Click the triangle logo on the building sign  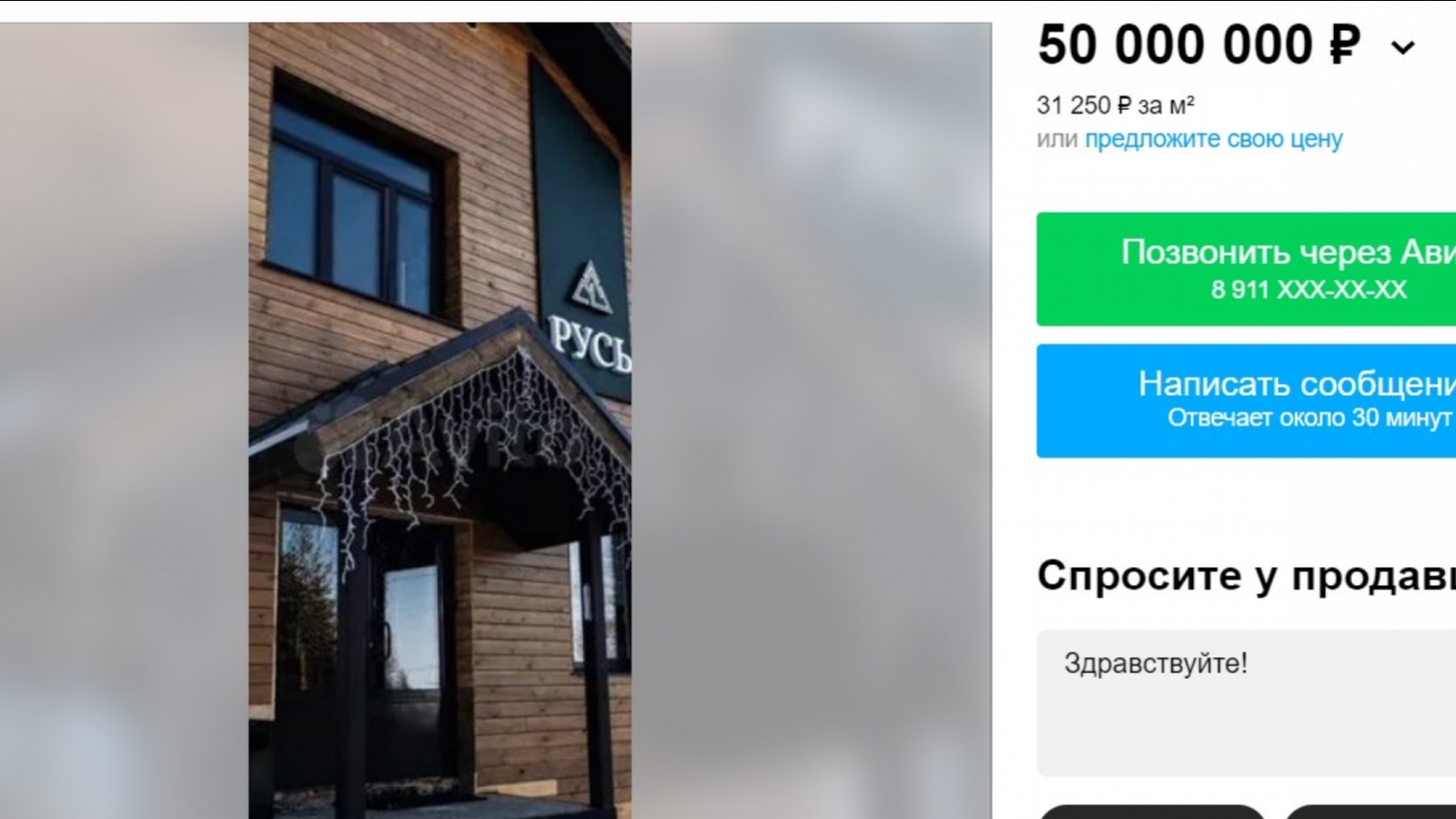590,285
